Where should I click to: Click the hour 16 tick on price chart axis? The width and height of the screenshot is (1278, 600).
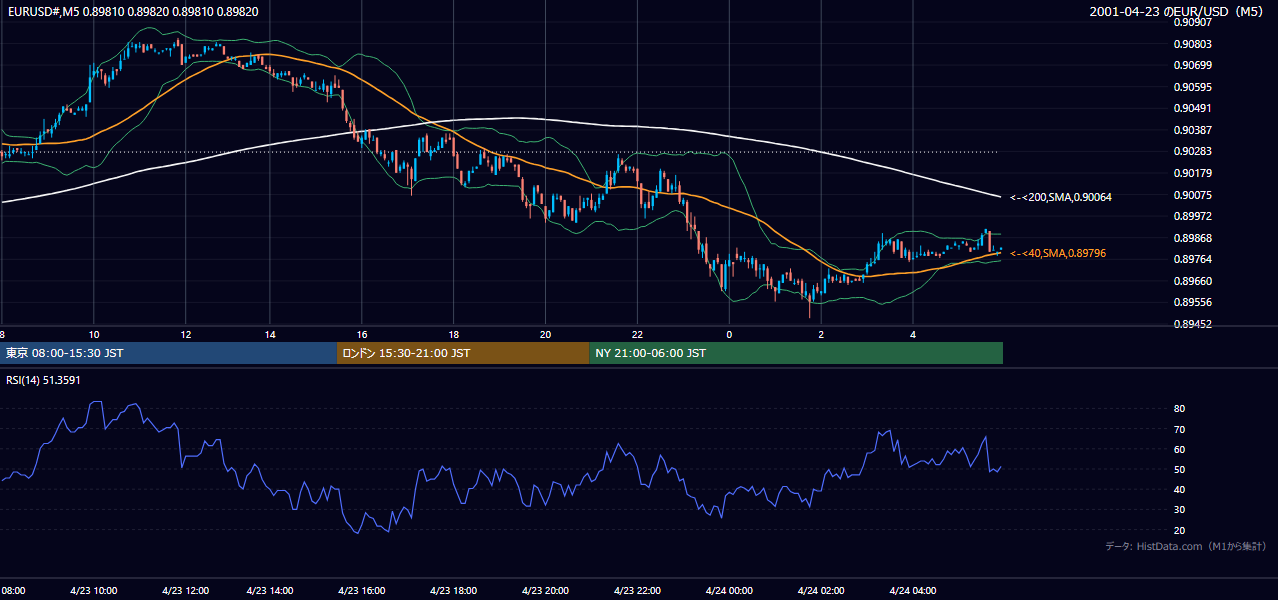[362, 334]
